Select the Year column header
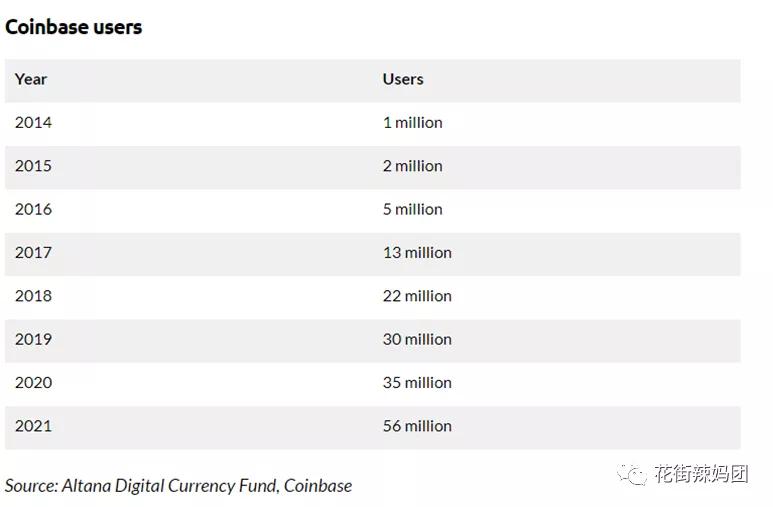This screenshot has height=507, width=773. point(31,79)
